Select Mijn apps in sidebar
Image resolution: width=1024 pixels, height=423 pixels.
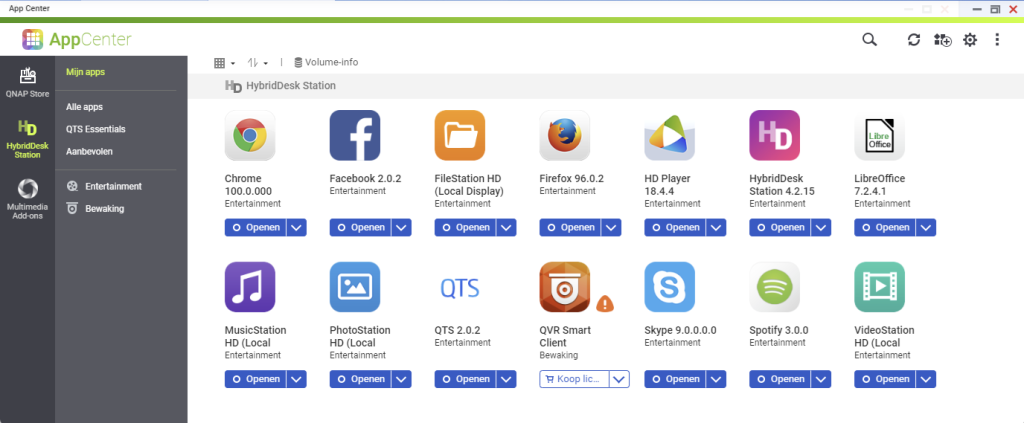coord(86,72)
